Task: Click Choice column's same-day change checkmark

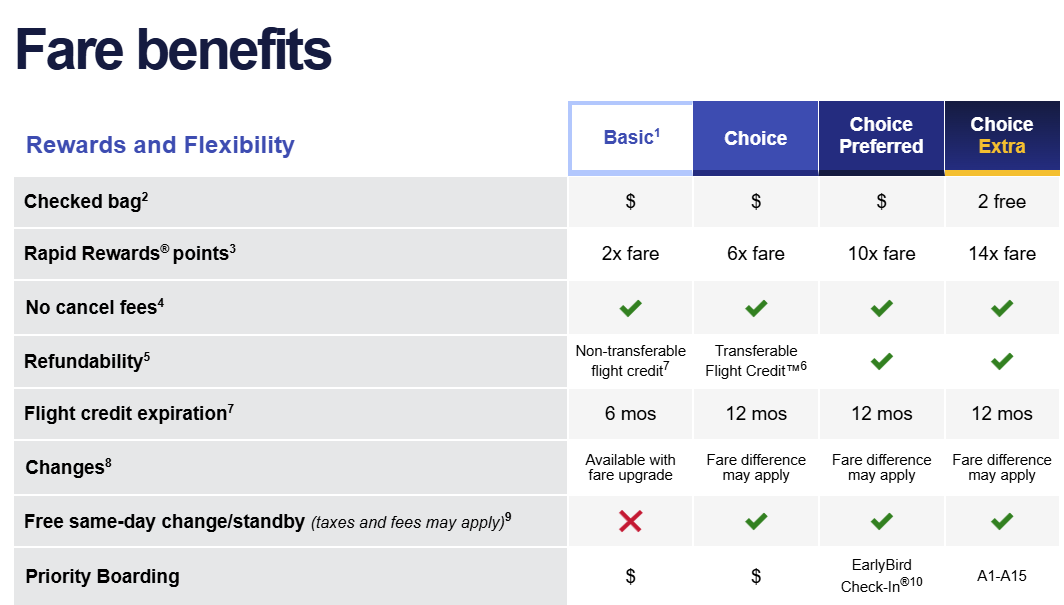Action: tap(756, 521)
